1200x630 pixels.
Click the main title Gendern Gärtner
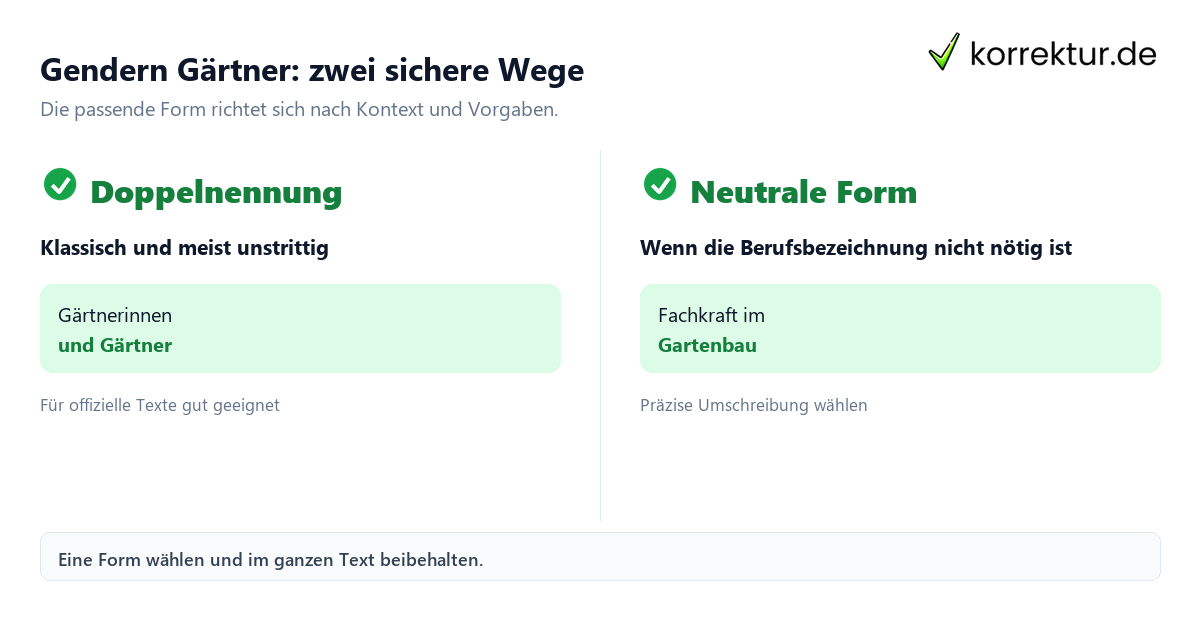[312, 71]
